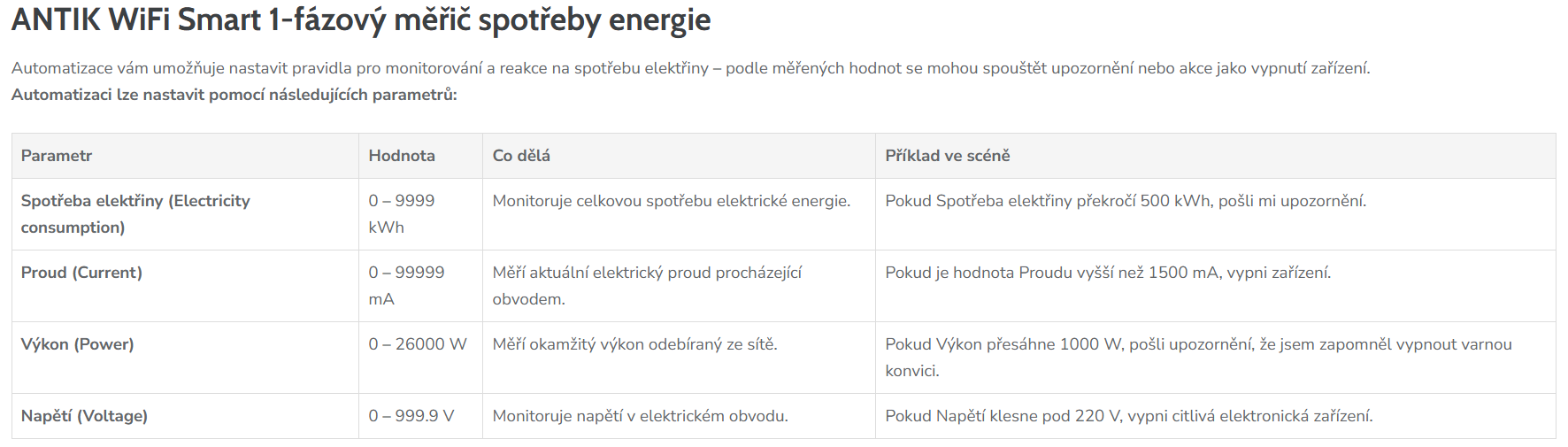The image size is (1568, 447).
Task: Click the 0 – 99999 mA value cell
Action: [x=406, y=286]
